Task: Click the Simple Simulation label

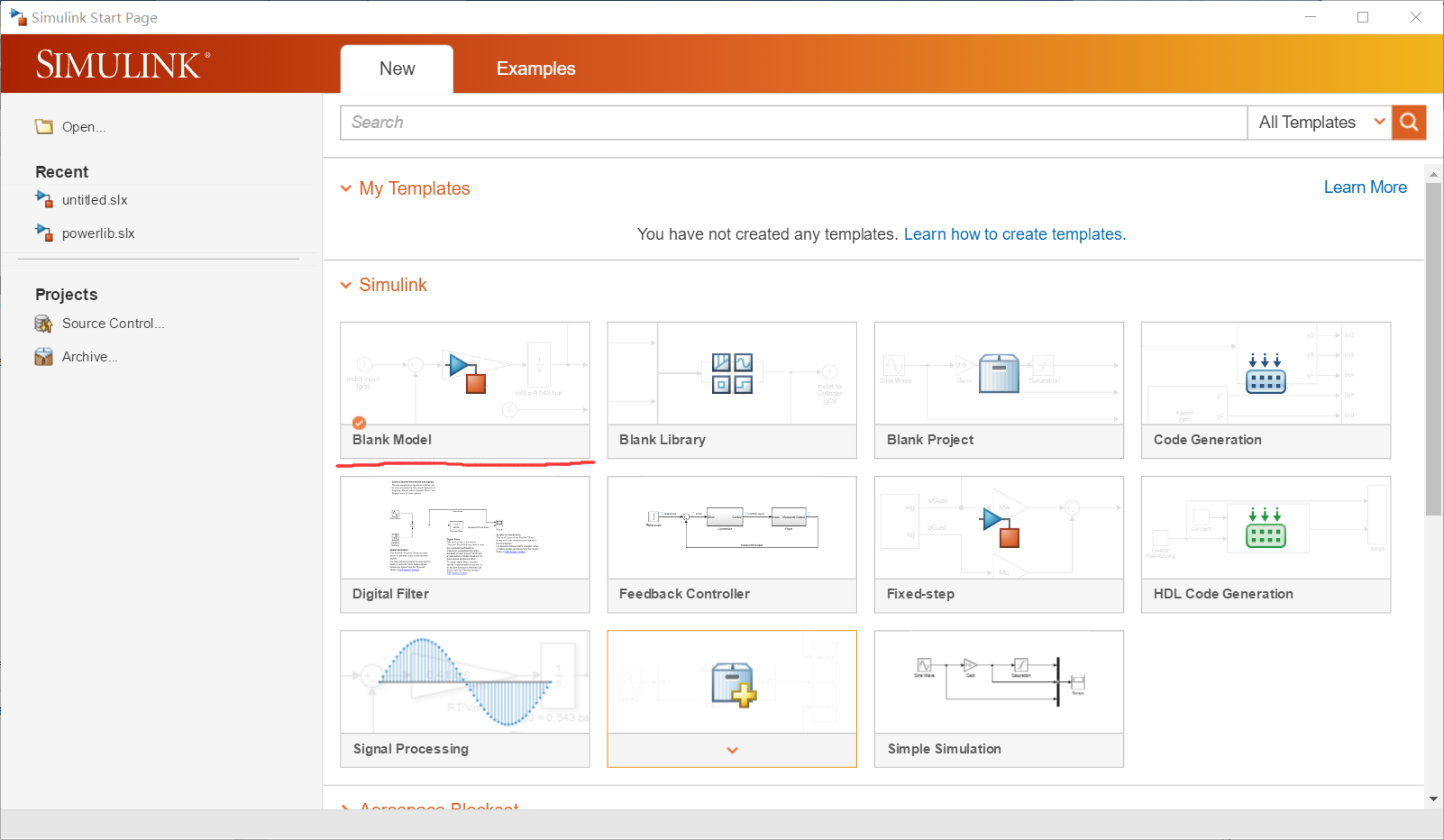Action: point(945,749)
